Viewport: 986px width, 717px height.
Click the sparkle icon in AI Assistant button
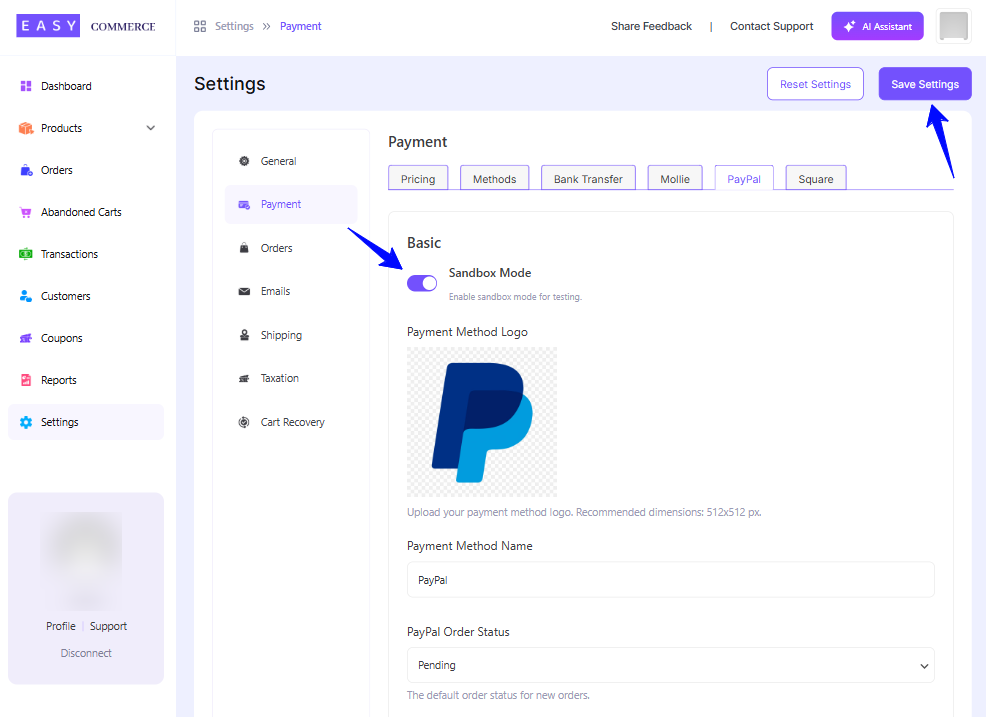click(x=849, y=26)
